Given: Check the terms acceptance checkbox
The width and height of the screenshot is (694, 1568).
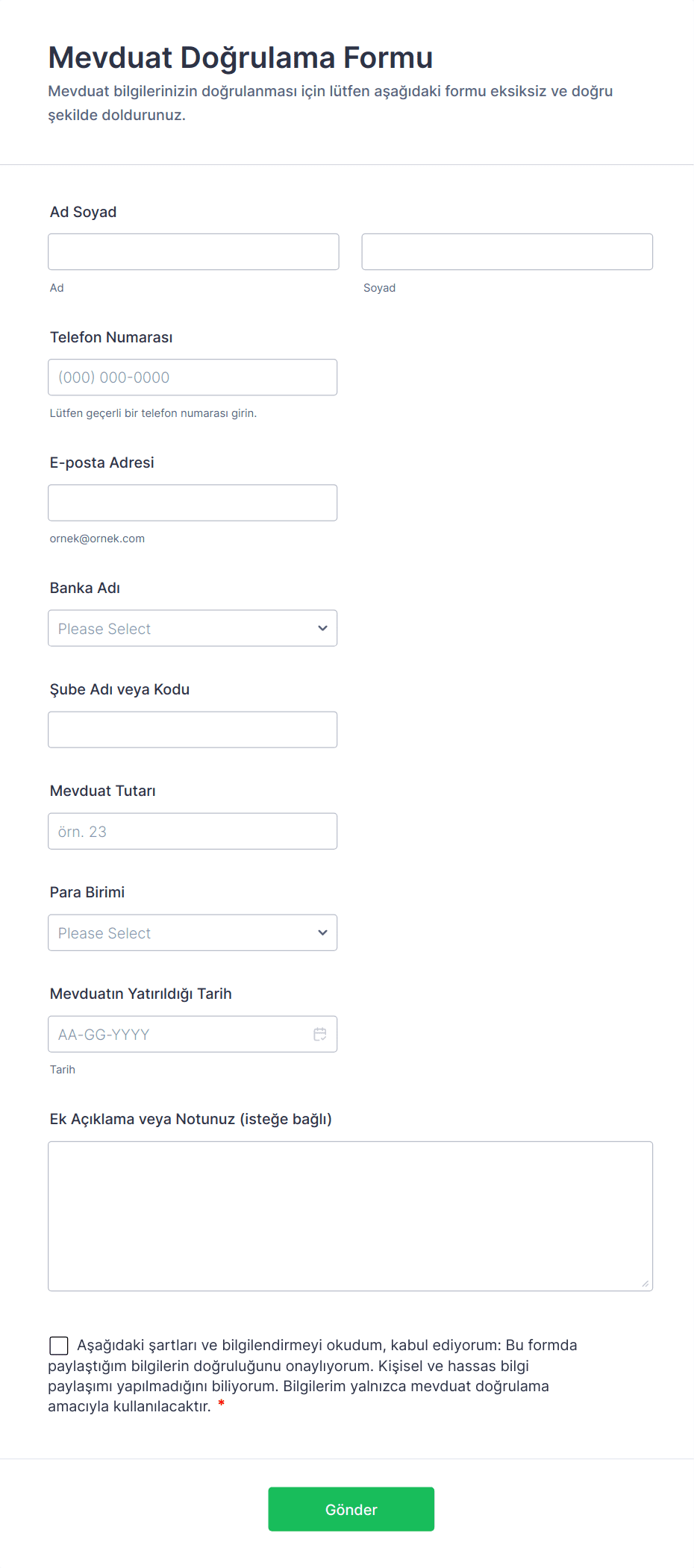Looking at the screenshot, I should point(58,1345).
